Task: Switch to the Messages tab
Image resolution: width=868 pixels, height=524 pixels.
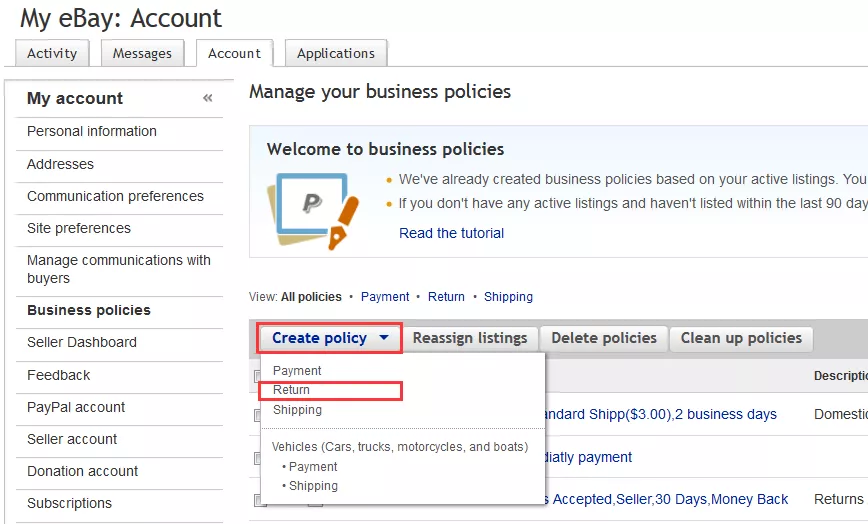Action: pos(142,53)
